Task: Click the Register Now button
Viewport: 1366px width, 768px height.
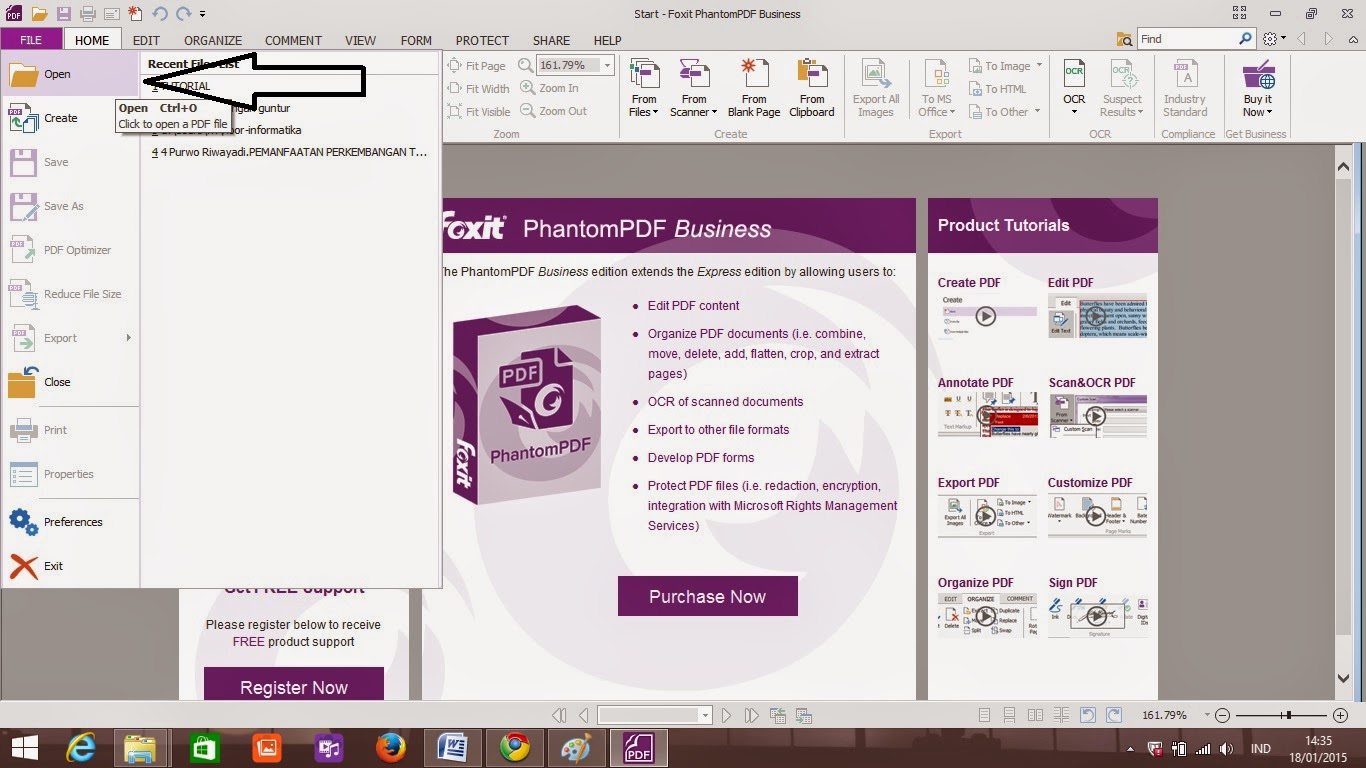Action: click(x=294, y=686)
